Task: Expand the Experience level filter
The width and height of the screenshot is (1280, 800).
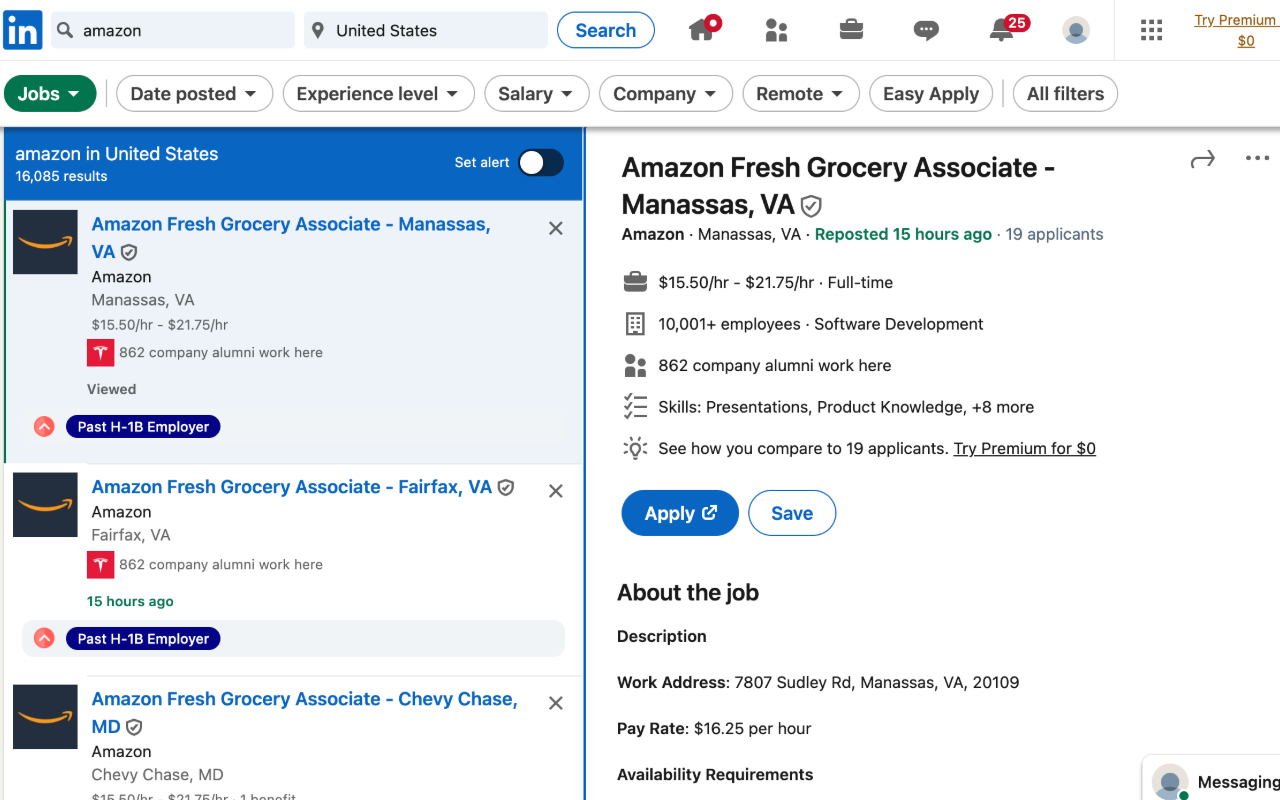Action: tap(378, 94)
